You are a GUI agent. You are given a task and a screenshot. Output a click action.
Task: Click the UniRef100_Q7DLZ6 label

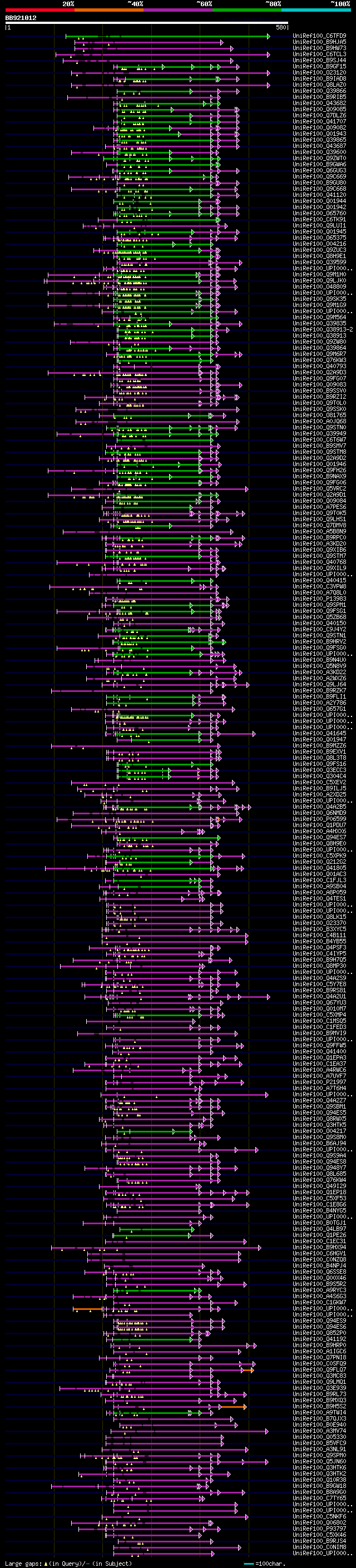(319, 115)
